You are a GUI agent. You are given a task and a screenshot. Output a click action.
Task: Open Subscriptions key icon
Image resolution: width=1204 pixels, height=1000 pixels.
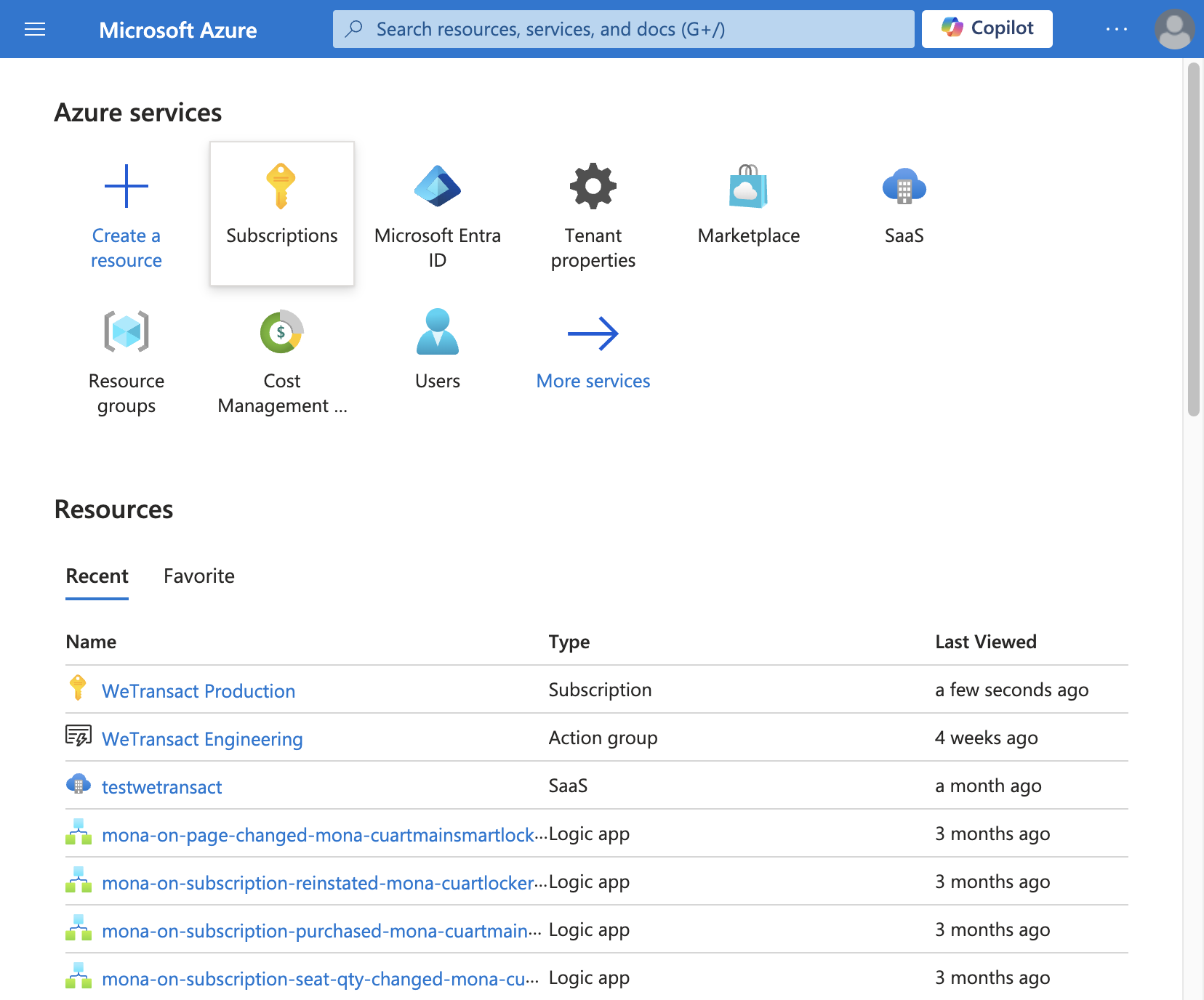281,186
